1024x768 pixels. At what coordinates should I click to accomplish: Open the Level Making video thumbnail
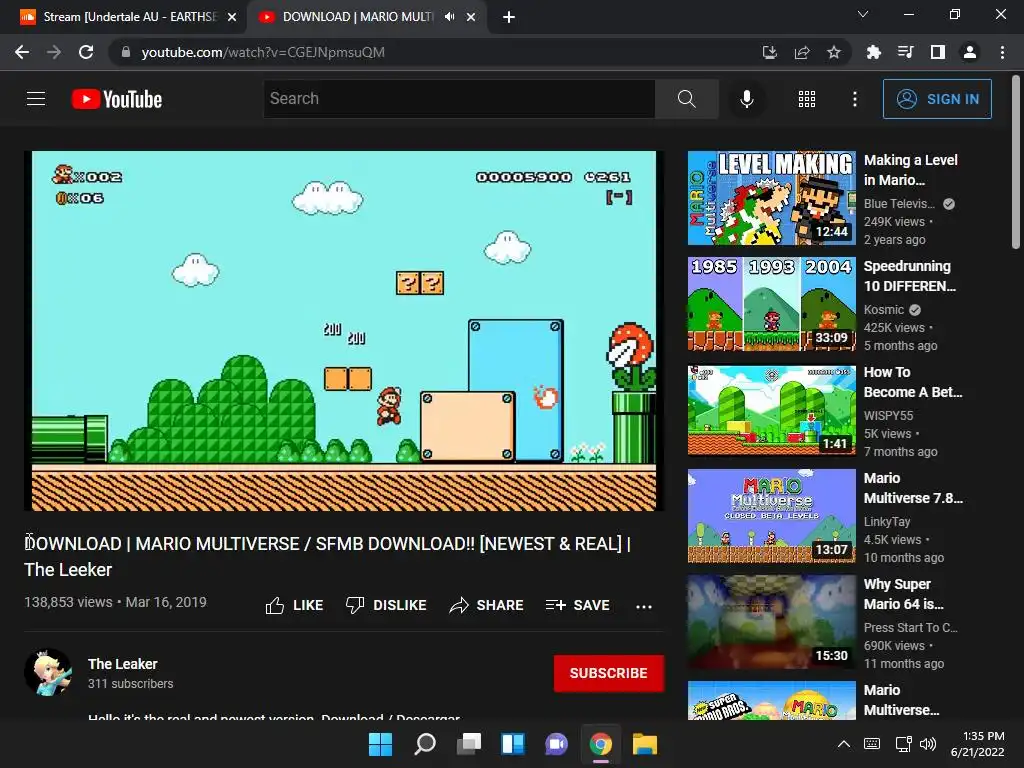pyautogui.click(x=771, y=198)
